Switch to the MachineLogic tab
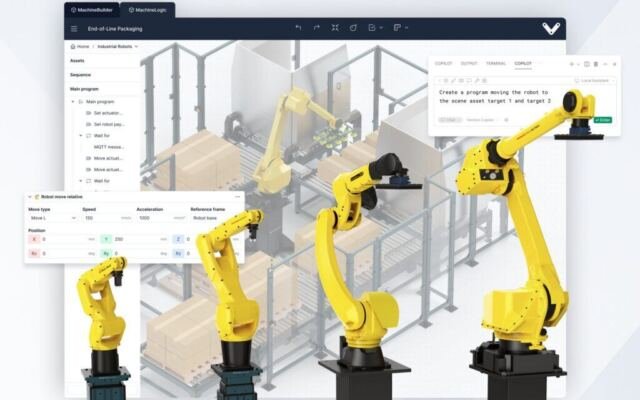Screen dimensions: 640x400 [147, 10]
